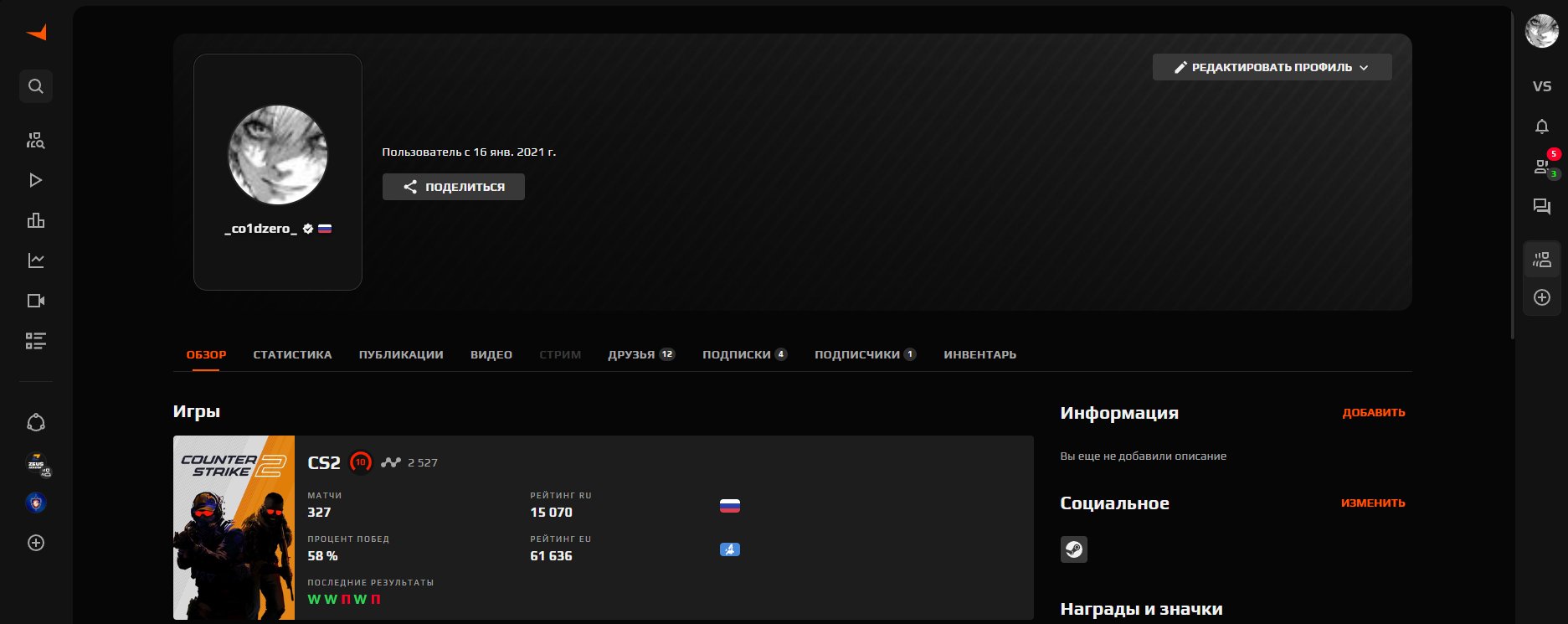Image resolution: width=1568 pixels, height=624 pixels.
Task: Click the Counter-Strike 2 game thumbnail
Action: (x=234, y=528)
